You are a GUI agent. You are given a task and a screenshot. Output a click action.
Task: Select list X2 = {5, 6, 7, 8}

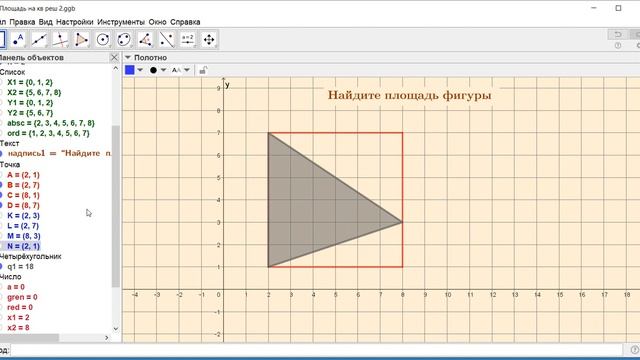coord(34,92)
